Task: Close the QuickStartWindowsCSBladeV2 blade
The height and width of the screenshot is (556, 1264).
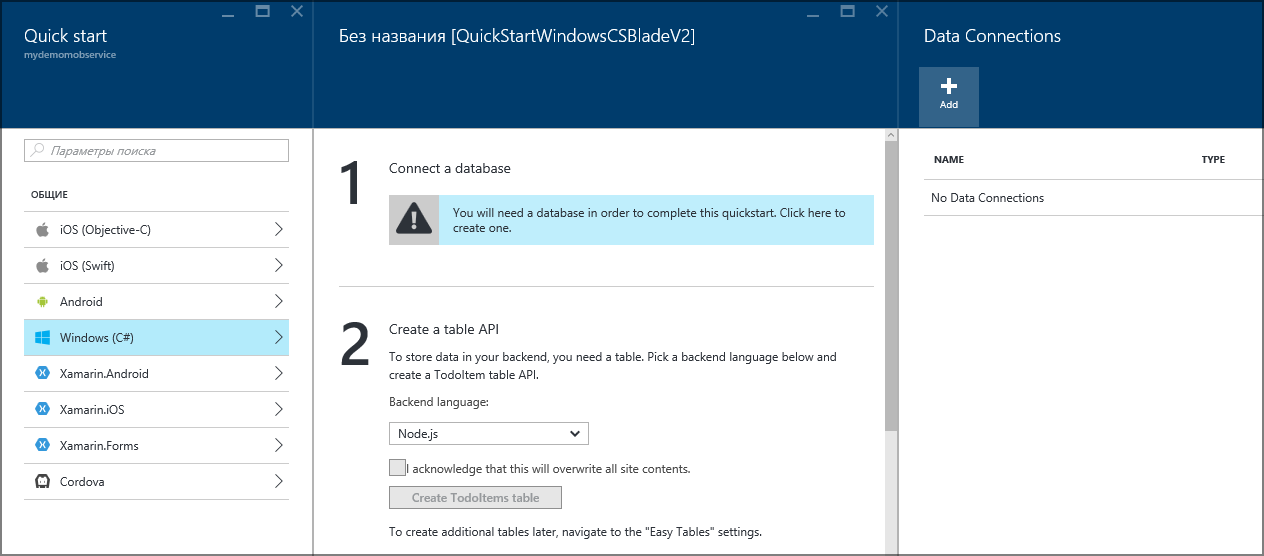Action: [x=882, y=12]
